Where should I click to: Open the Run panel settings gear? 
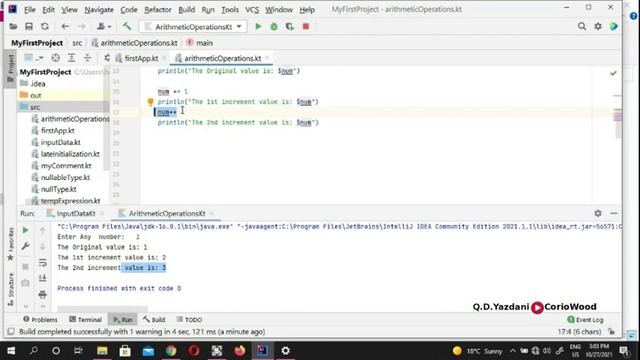(598, 213)
